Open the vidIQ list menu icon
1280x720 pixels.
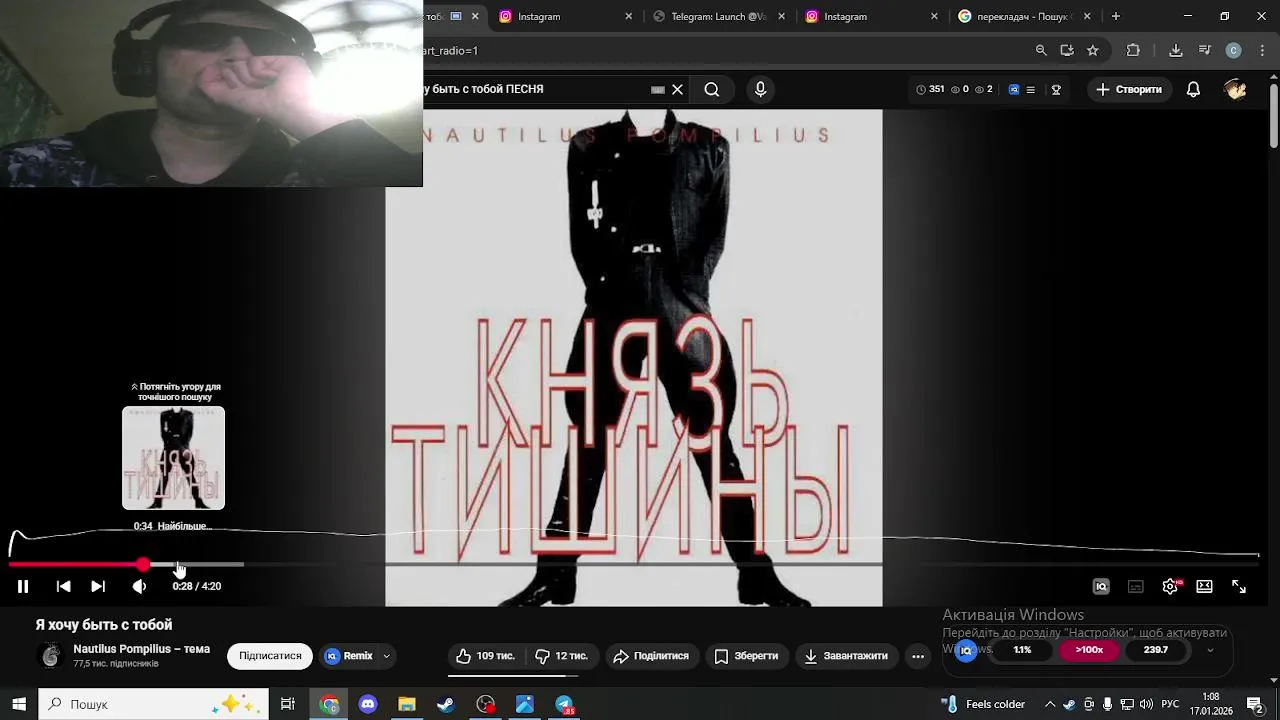[x=1031, y=89]
